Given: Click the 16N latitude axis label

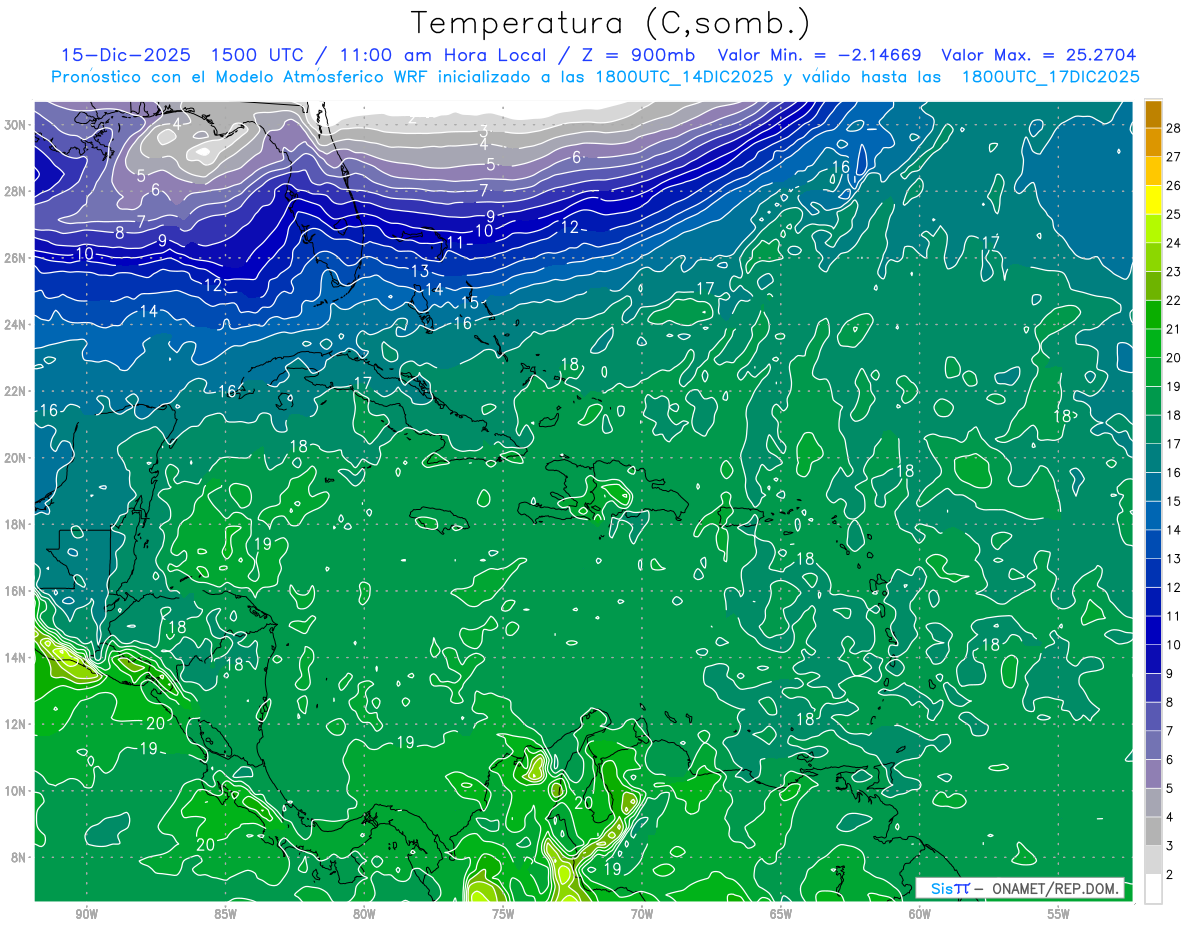Looking at the screenshot, I should [x=16, y=591].
